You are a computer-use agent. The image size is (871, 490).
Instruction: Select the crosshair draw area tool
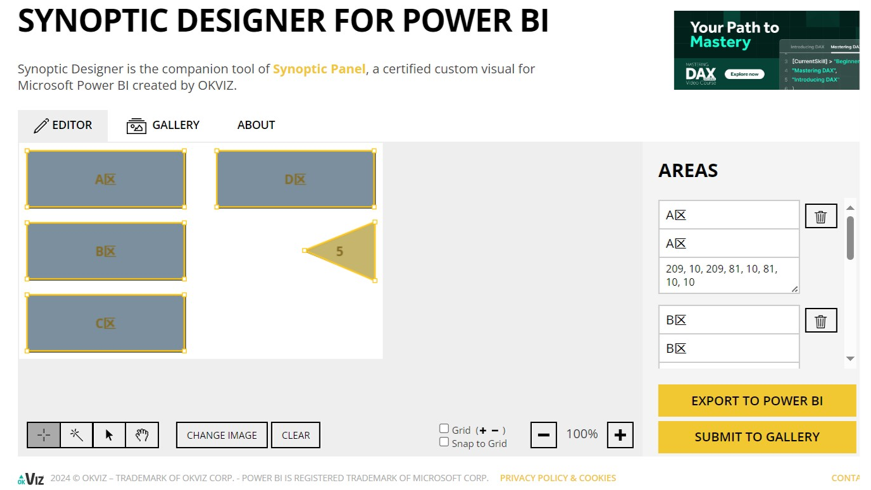[x=43, y=435]
